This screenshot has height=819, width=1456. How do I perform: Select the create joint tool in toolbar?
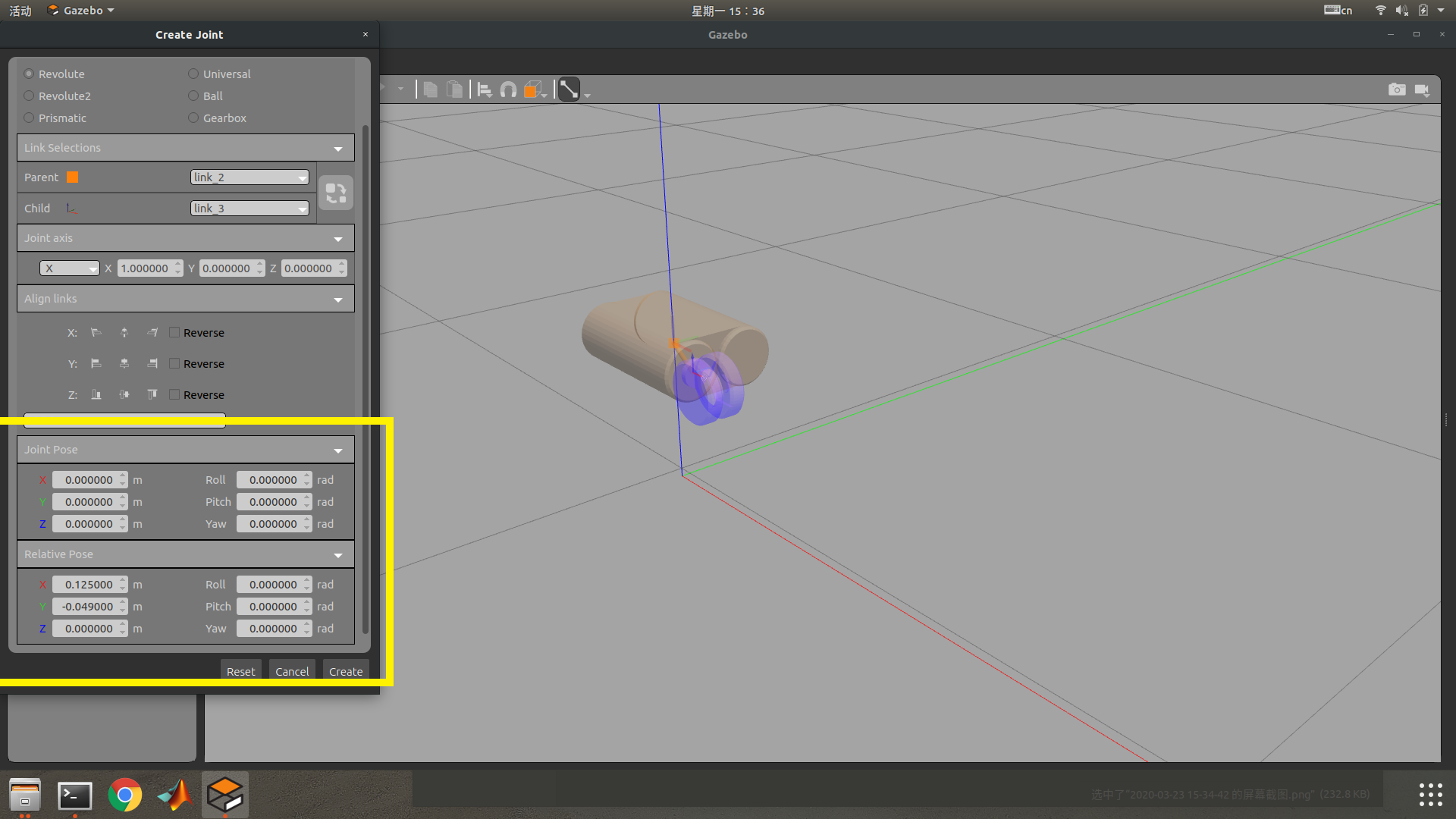[x=569, y=90]
